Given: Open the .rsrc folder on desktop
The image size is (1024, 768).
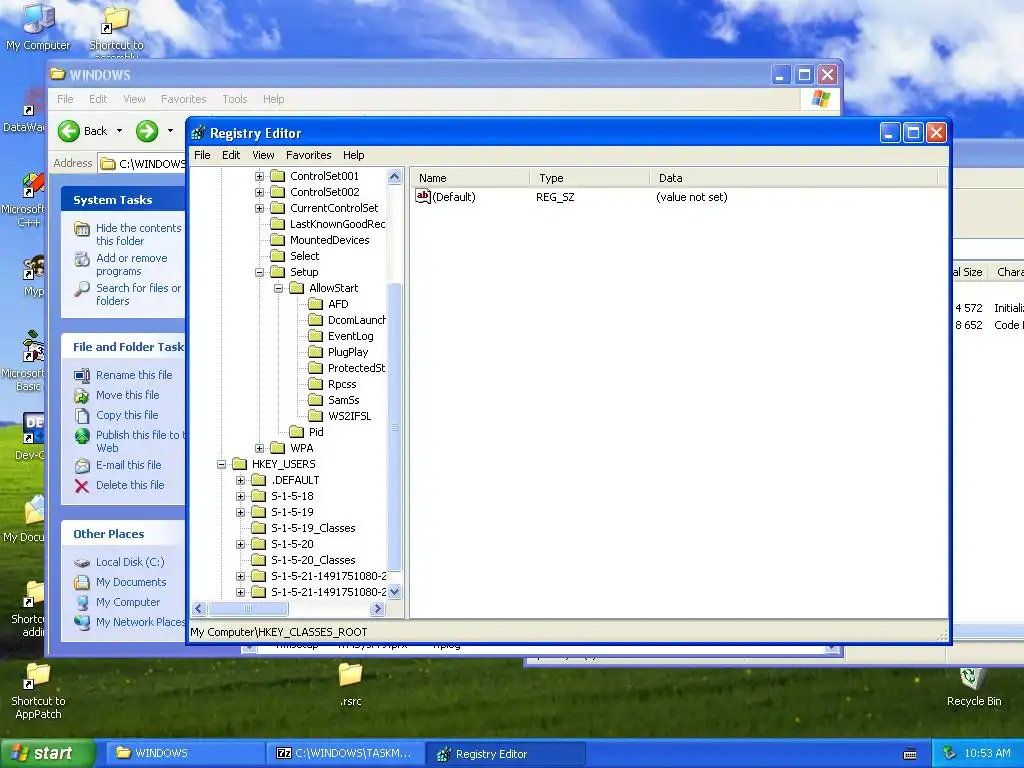Looking at the screenshot, I should pyautogui.click(x=351, y=684).
